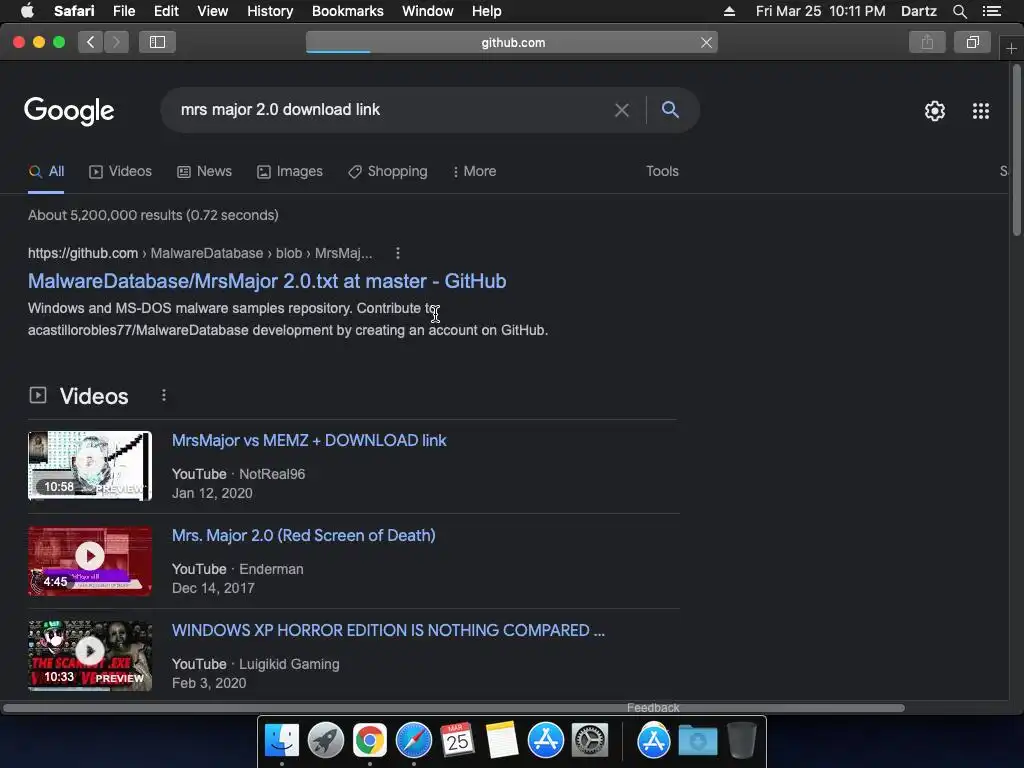Click into the Google search input field

[x=392, y=110]
